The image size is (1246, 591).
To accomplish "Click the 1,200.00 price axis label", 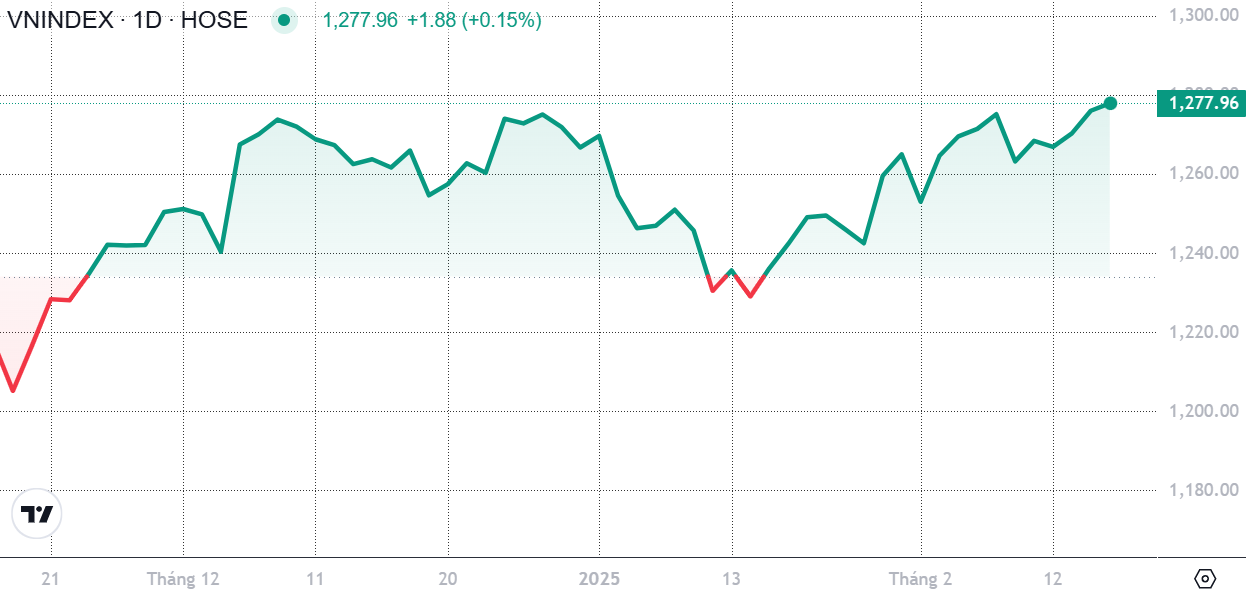I will point(1205,411).
